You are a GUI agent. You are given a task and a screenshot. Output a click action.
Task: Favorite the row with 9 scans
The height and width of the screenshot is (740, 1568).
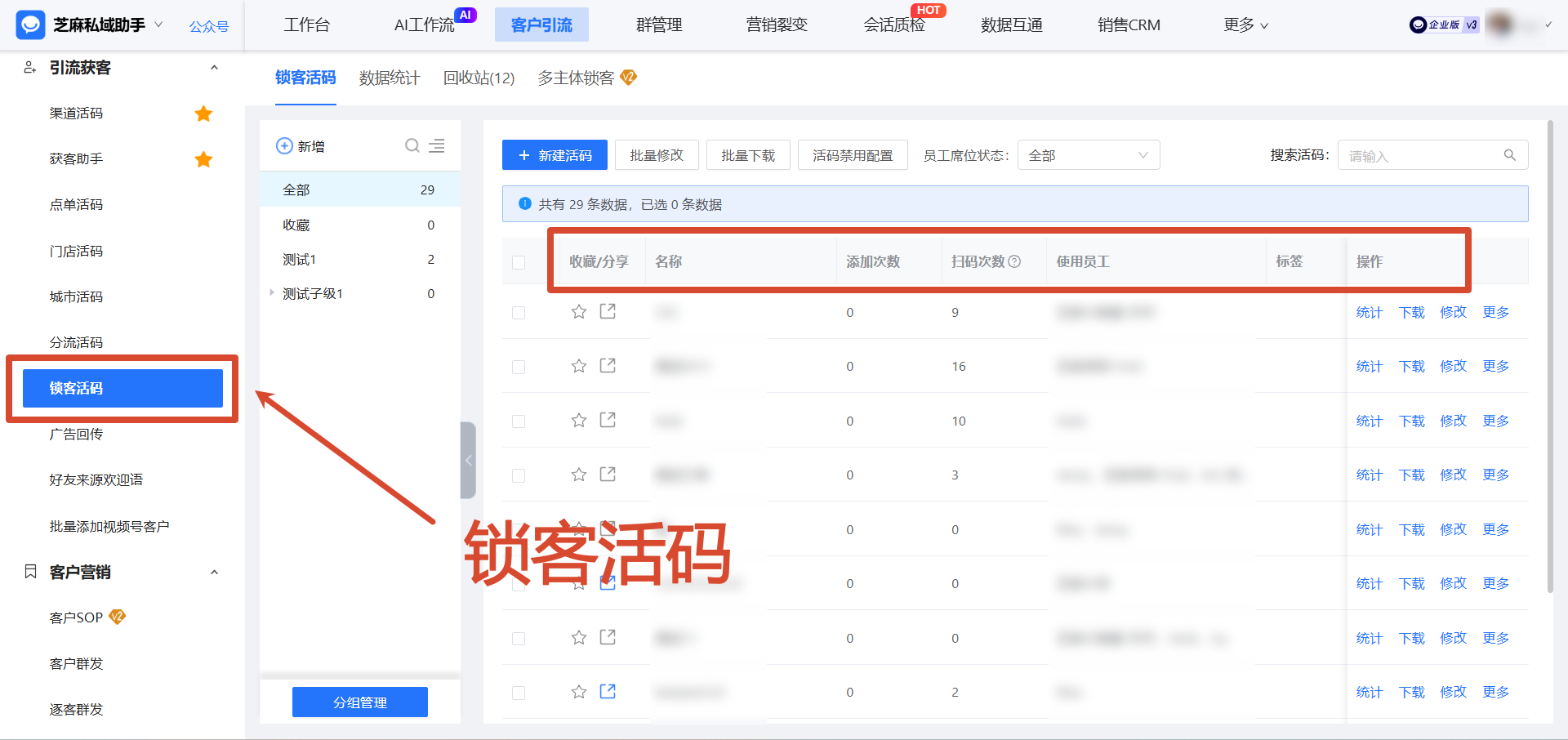point(579,312)
